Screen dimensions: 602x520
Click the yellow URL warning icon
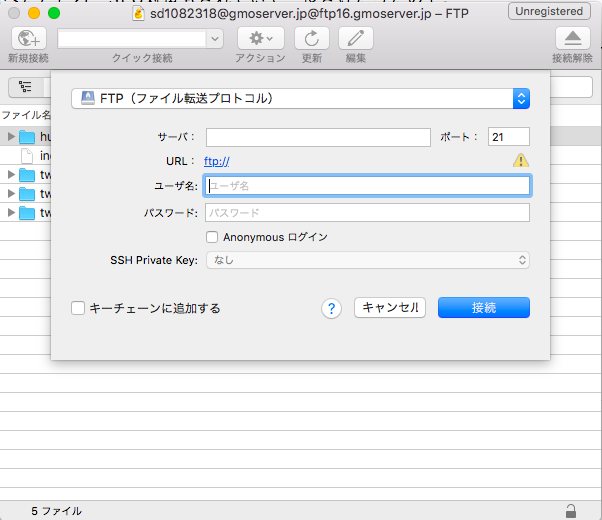[520, 161]
